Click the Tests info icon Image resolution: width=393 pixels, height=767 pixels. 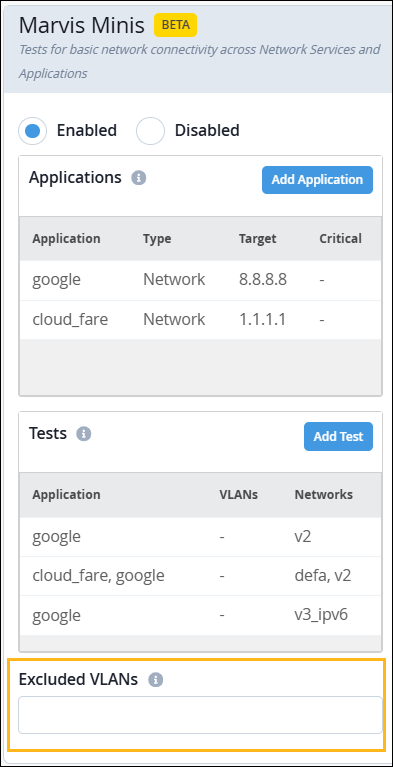(x=84, y=434)
